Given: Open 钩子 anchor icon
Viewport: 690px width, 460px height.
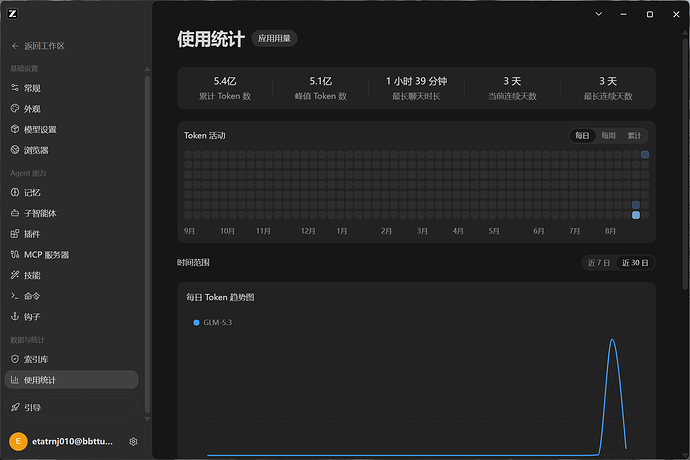Looking at the screenshot, I should click(x=15, y=316).
